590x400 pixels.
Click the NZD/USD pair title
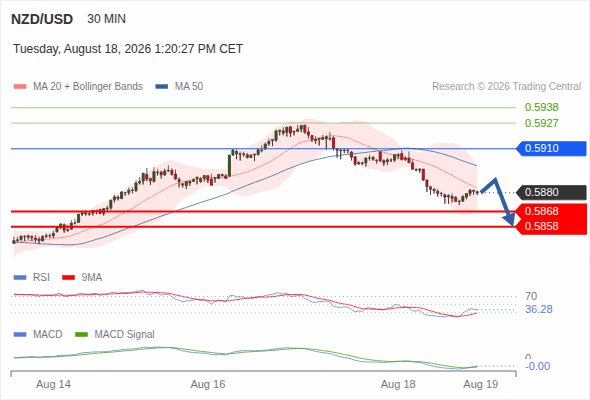42,19
